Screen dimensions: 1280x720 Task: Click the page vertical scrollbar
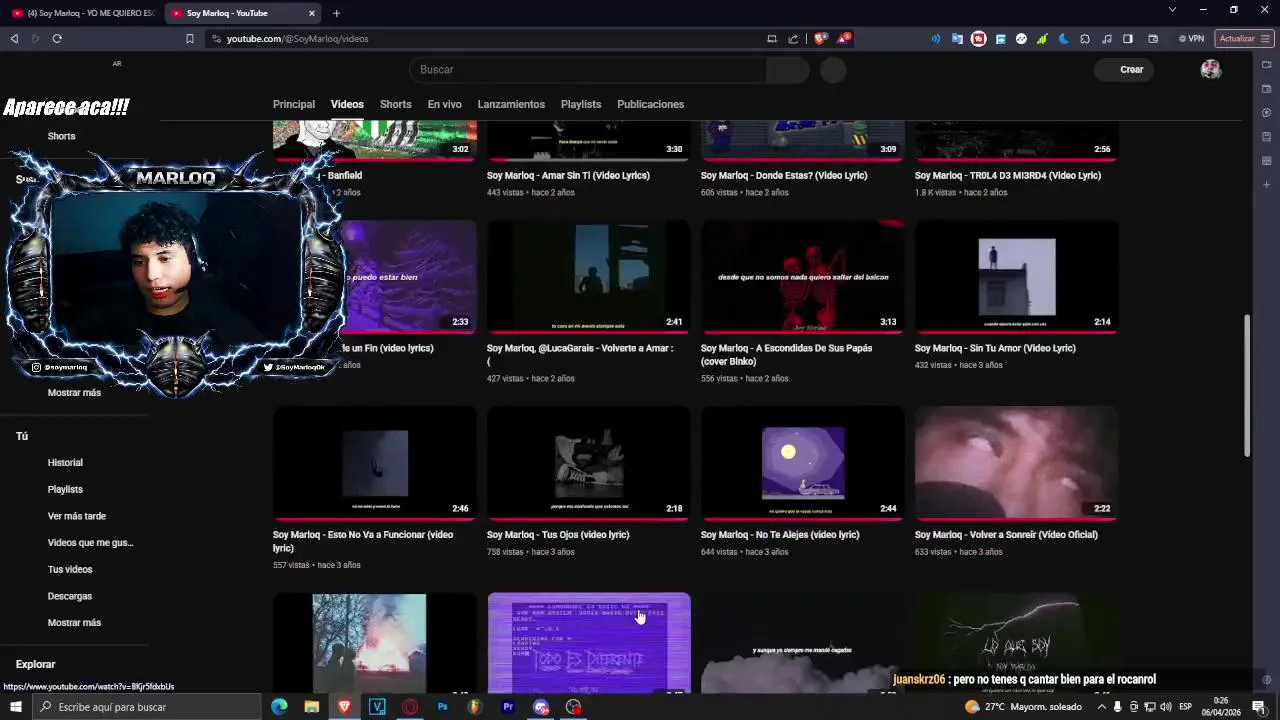[x=1246, y=385]
